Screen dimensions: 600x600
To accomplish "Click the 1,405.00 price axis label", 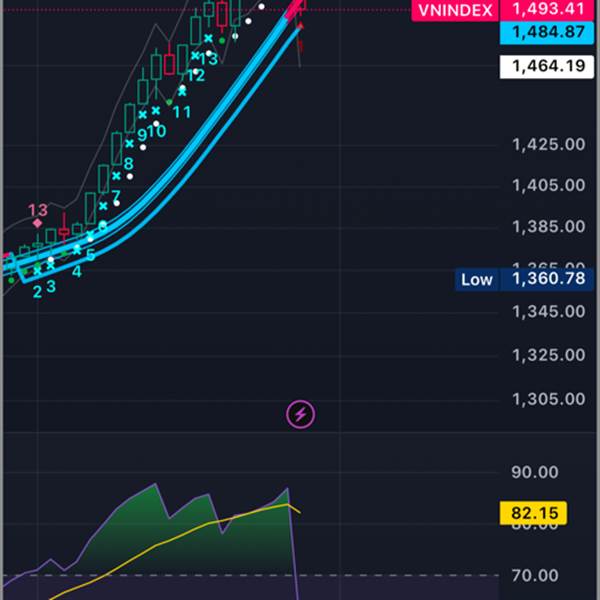I will [x=548, y=186].
